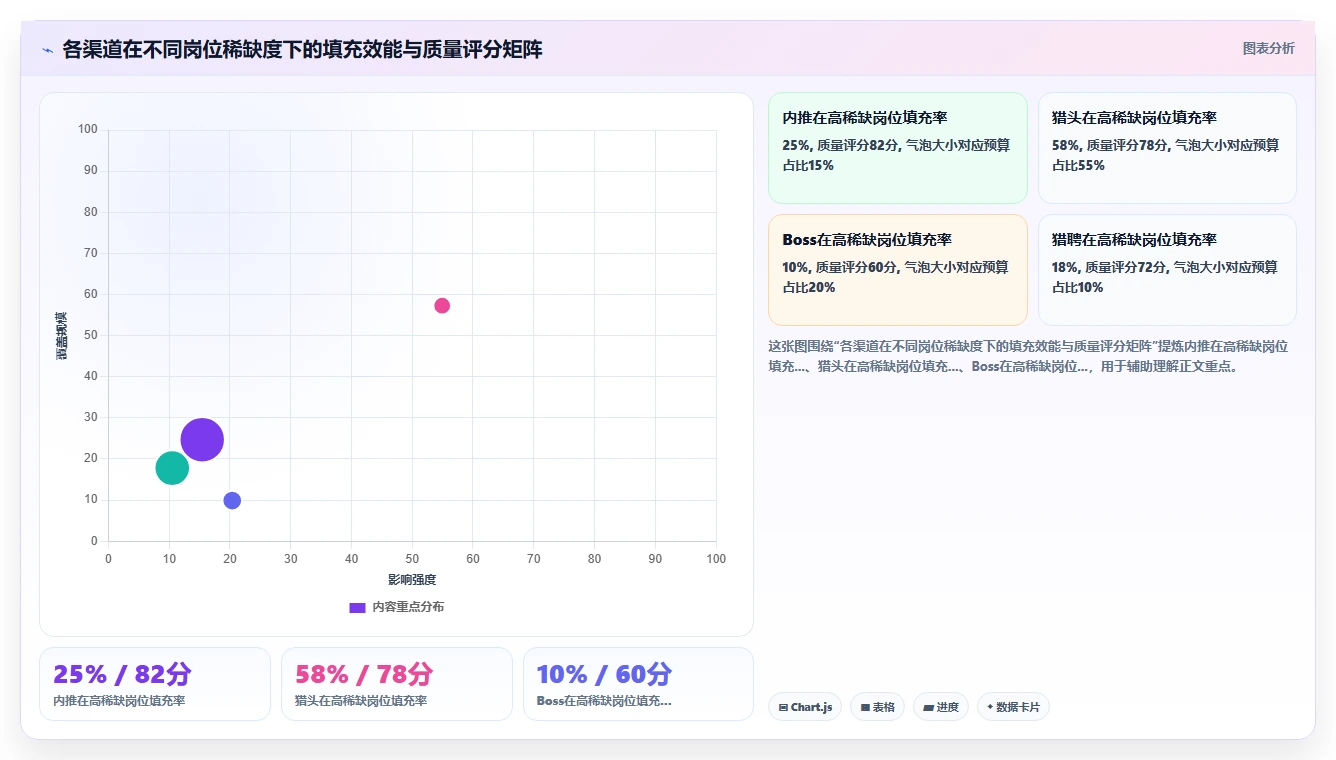Image resolution: width=1336 pixels, height=760 pixels.
Task: Click the summary paragraph under the cards
Action: click(x=1030, y=356)
